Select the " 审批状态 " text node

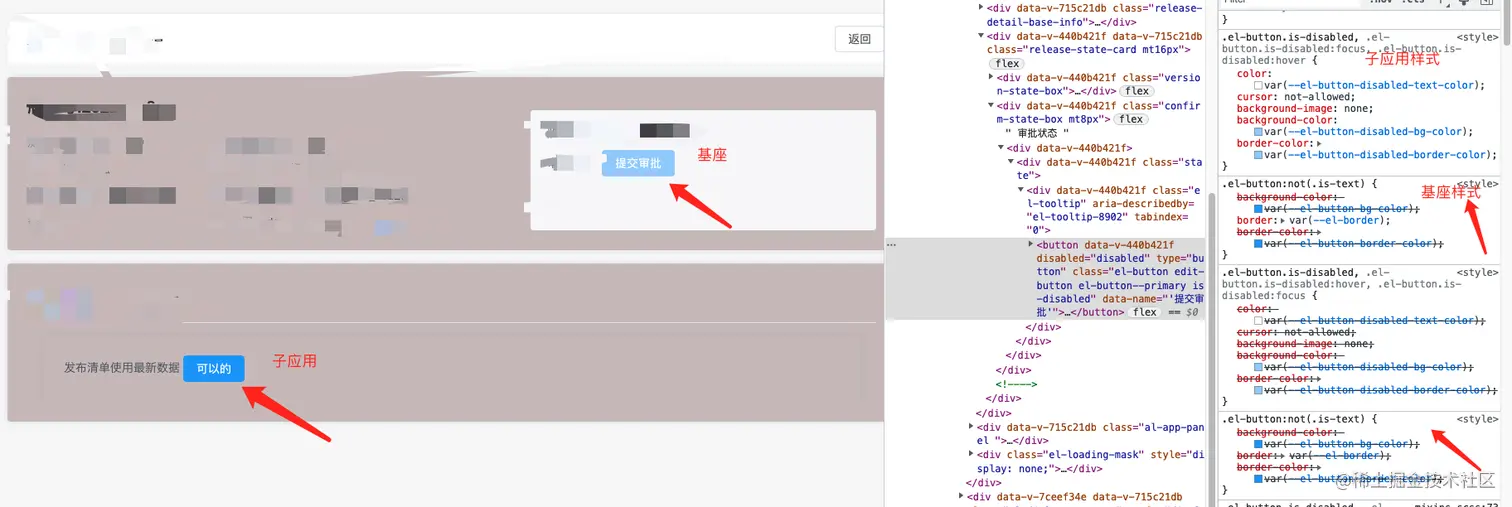[x=1037, y=133]
